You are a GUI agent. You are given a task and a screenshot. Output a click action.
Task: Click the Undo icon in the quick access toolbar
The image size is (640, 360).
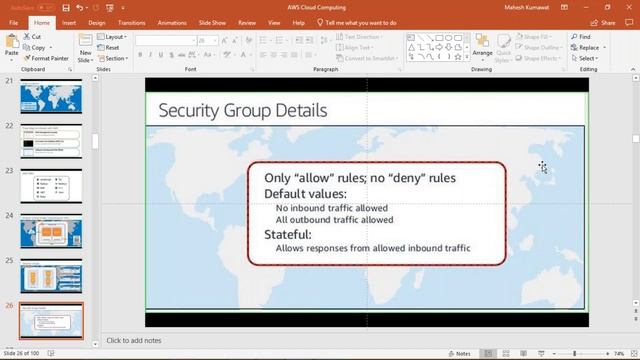(x=80, y=8)
